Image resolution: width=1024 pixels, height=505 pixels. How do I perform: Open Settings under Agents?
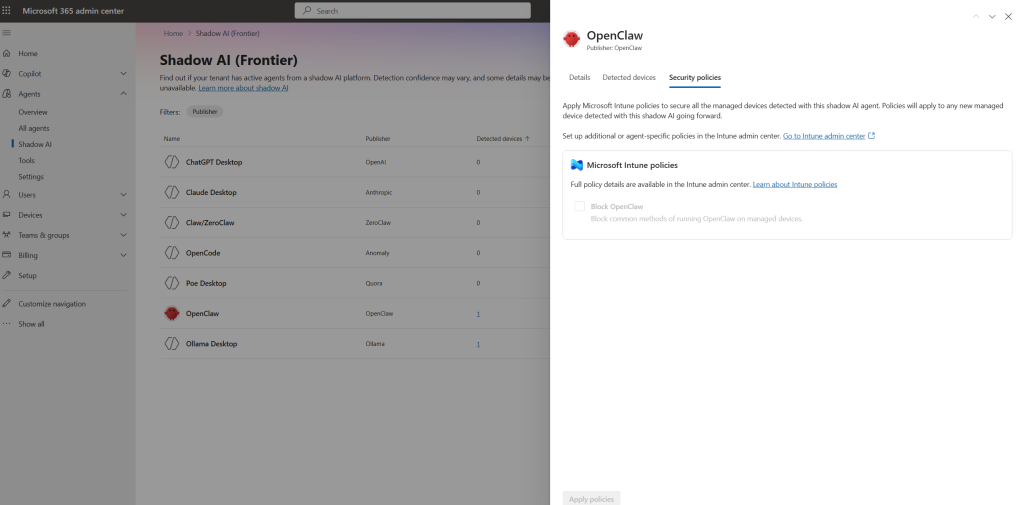click(x=31, y=176)
